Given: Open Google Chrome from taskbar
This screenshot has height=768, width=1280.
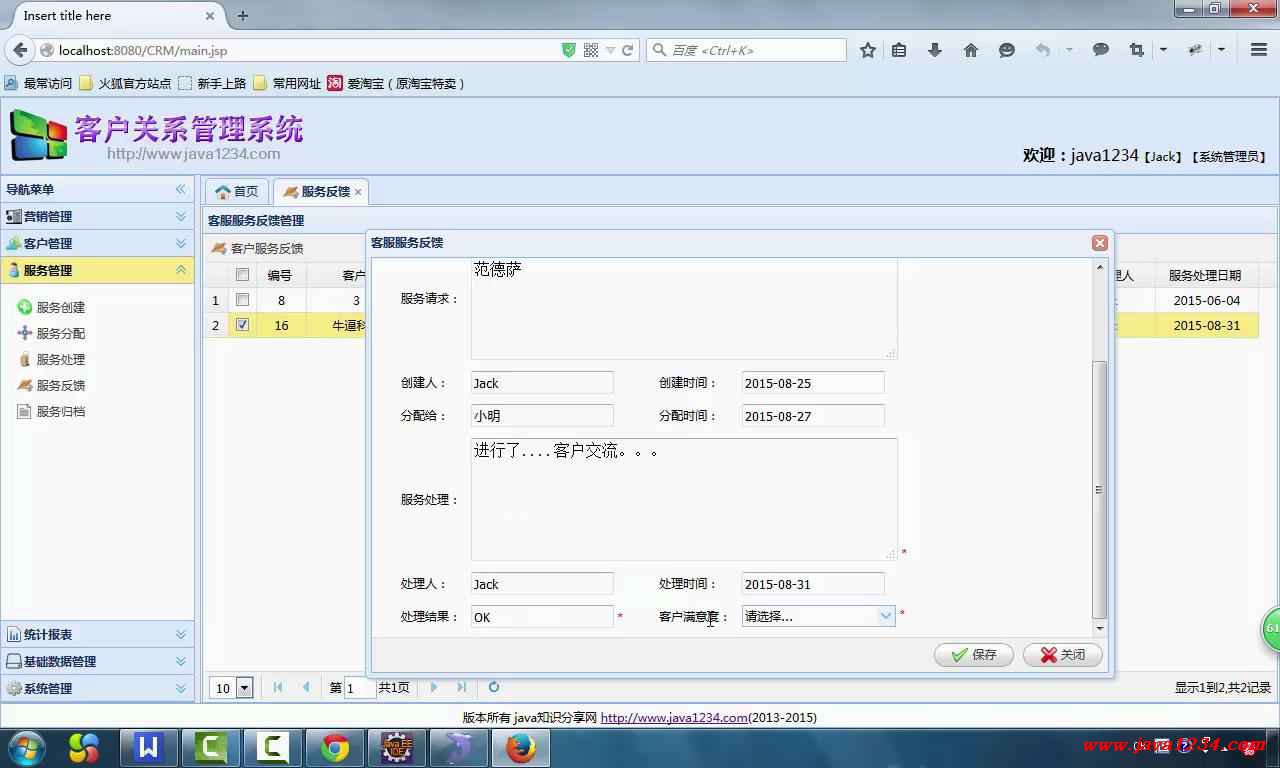Looking at the screenshot, I should [x=335, y=748].
